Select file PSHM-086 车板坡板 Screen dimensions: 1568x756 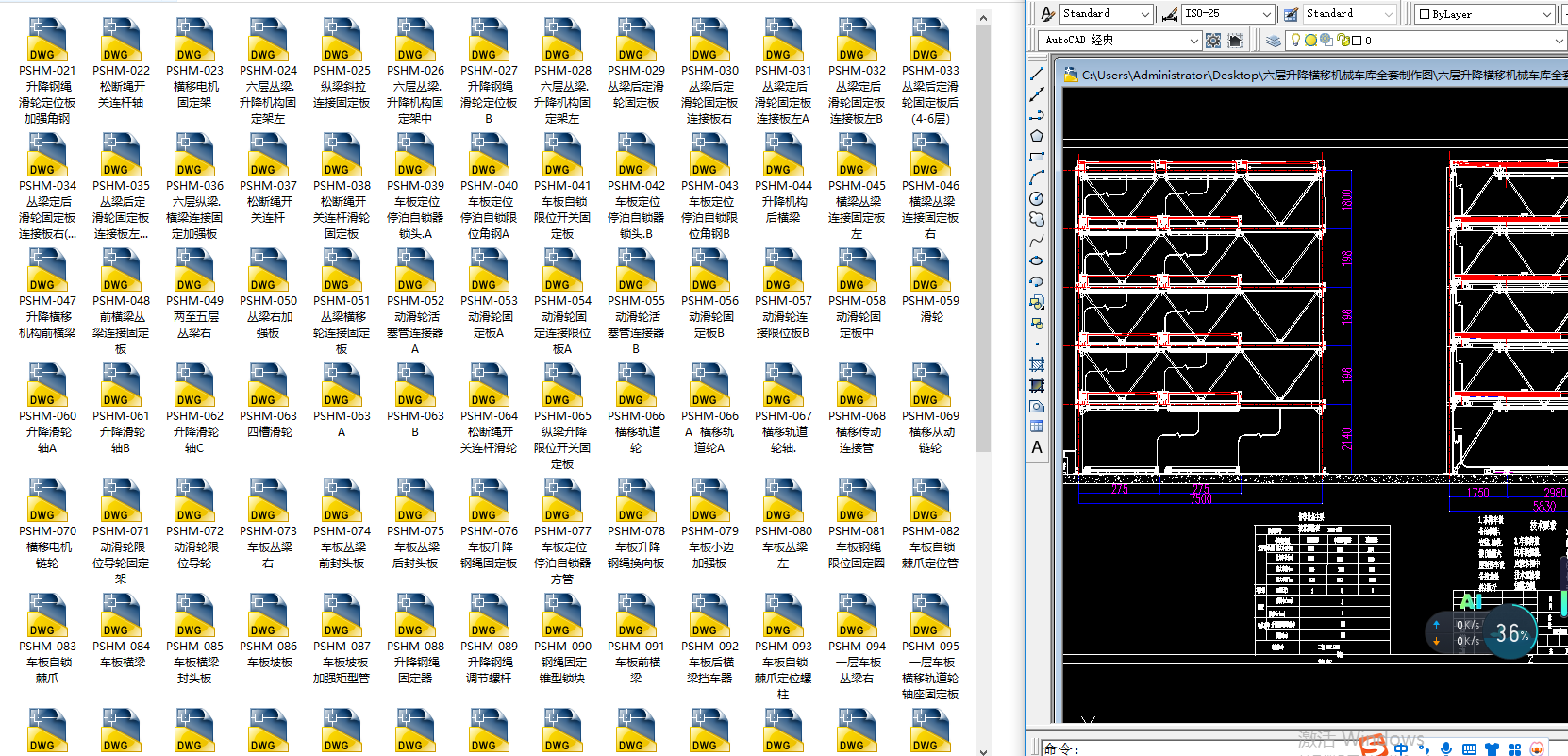pyautogui.click(x=268, y=631)
